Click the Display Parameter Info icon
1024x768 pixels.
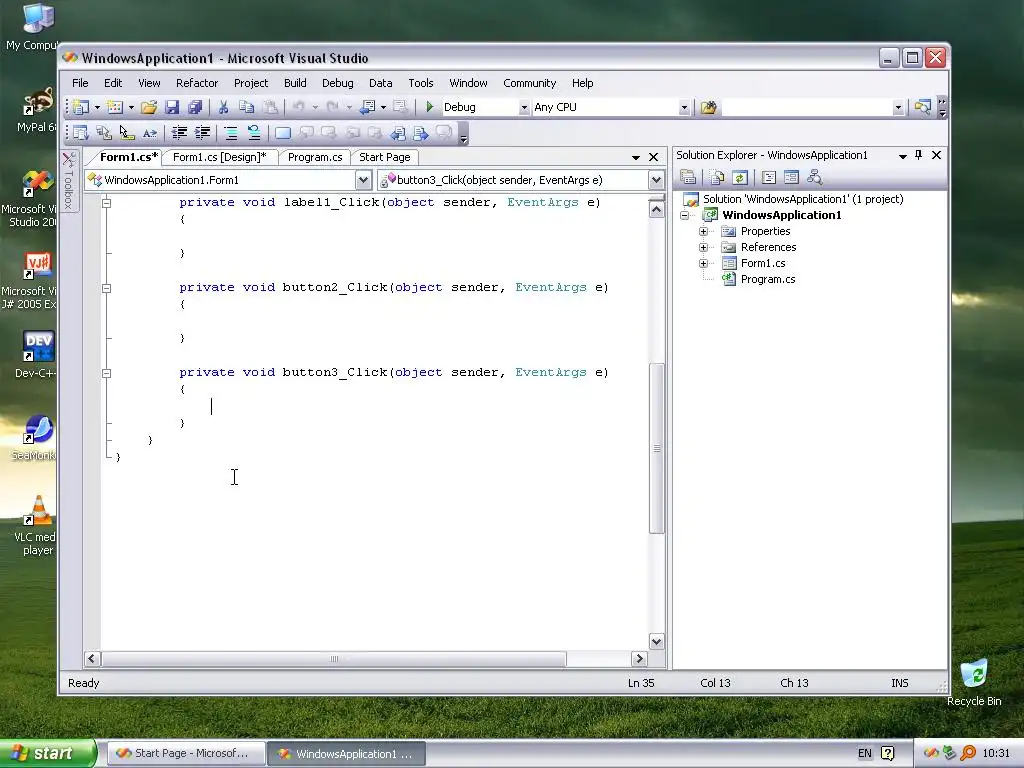point(104,133)
